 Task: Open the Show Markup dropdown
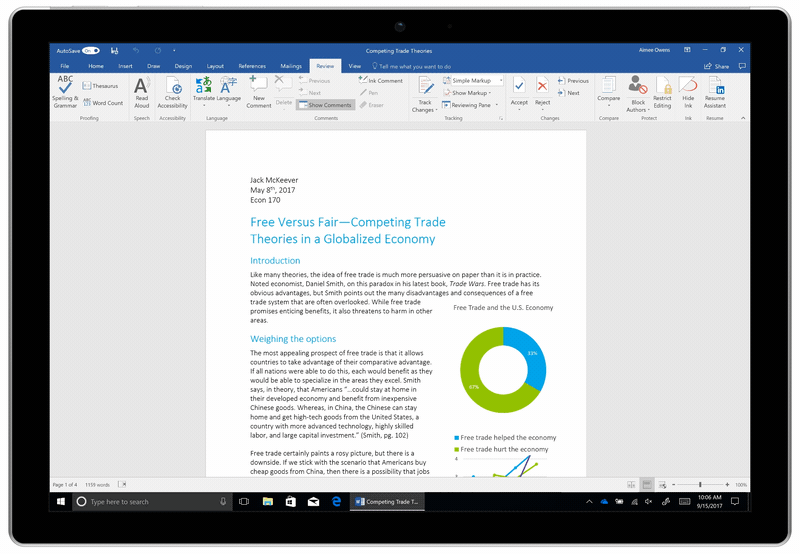click(472, 92)
